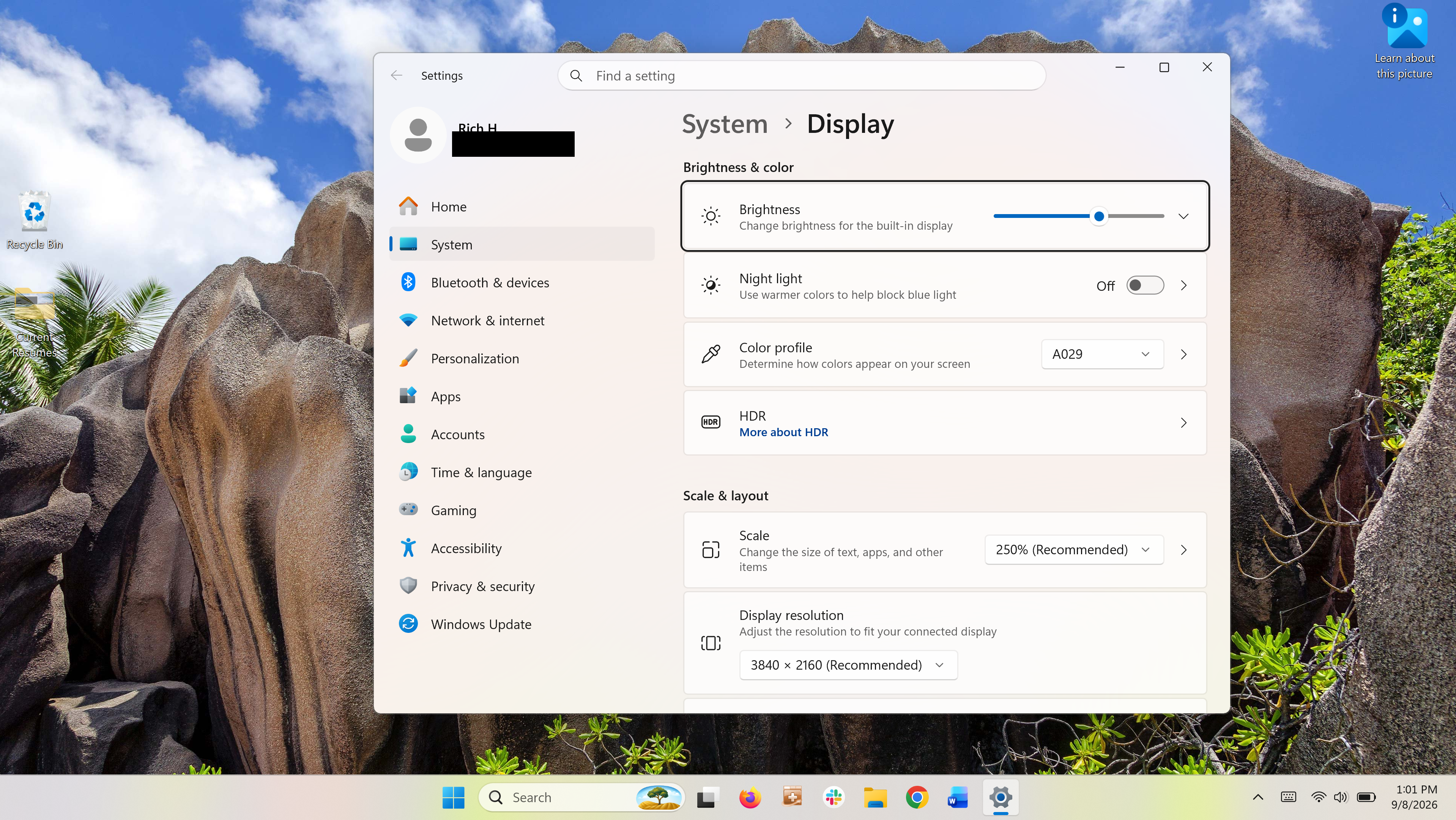Click the taskbar Search box

[581, 798]
